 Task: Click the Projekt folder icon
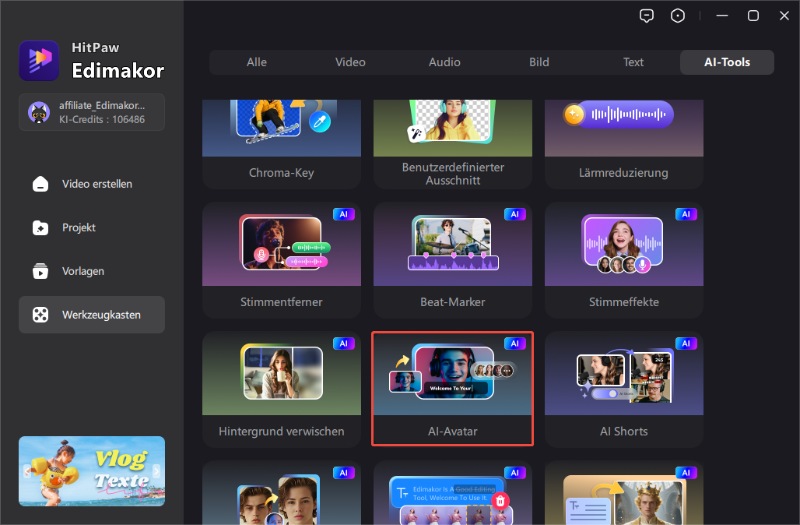40,228
